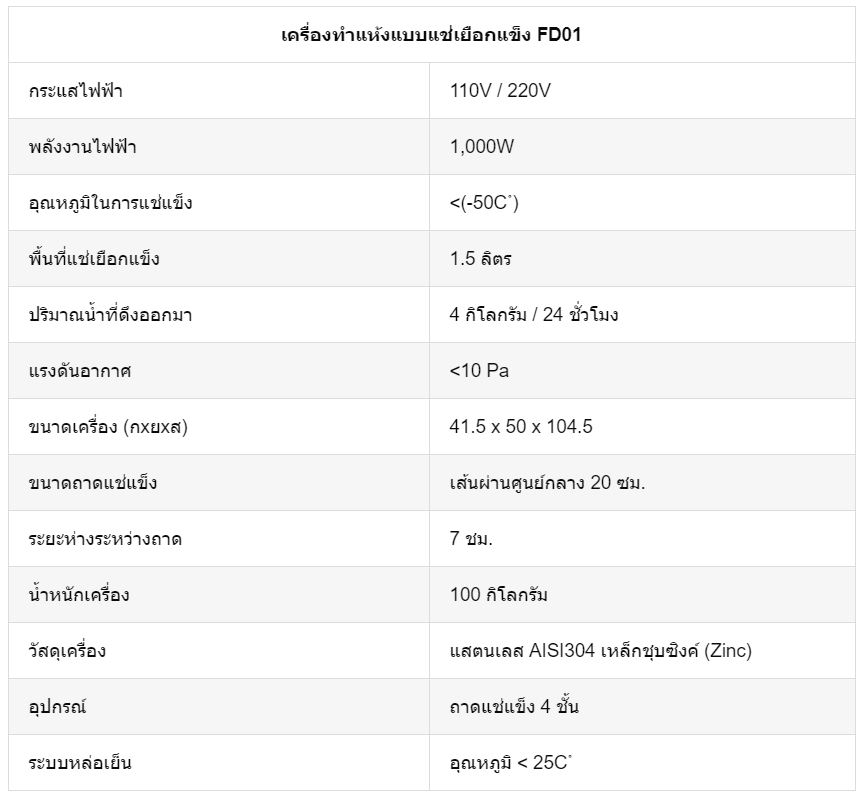Click the 41.5 x 50 x 104.5 dimensions
The width and height of the screenshot is (866, 798).
click(x=521, y=426)
